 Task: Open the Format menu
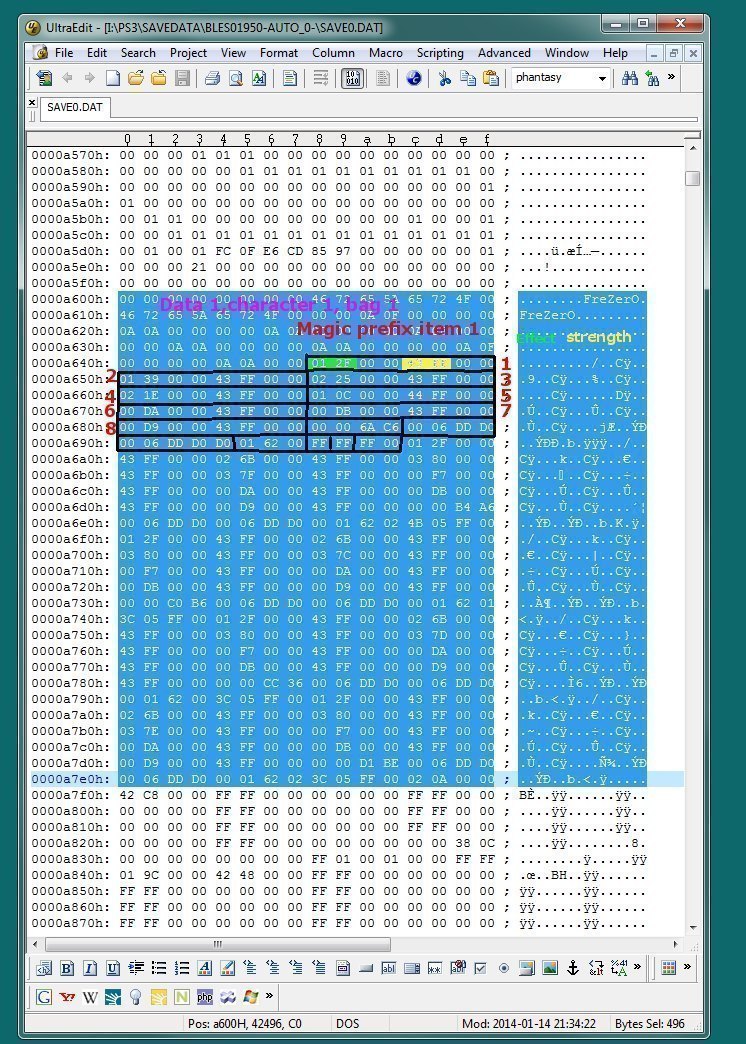278,53
